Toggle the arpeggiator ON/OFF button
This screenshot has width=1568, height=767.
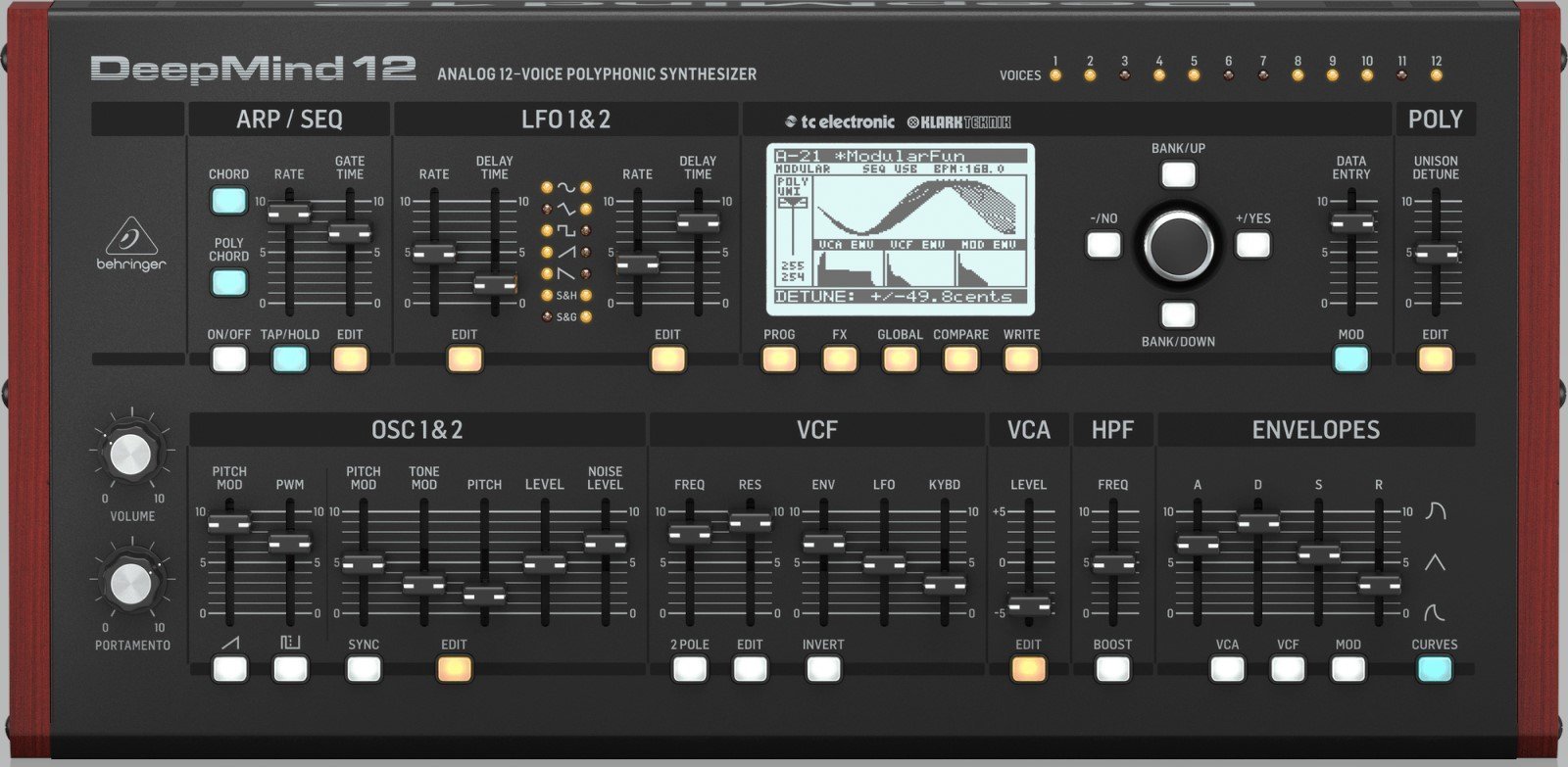pyautogui.click(x=229, y=360)
